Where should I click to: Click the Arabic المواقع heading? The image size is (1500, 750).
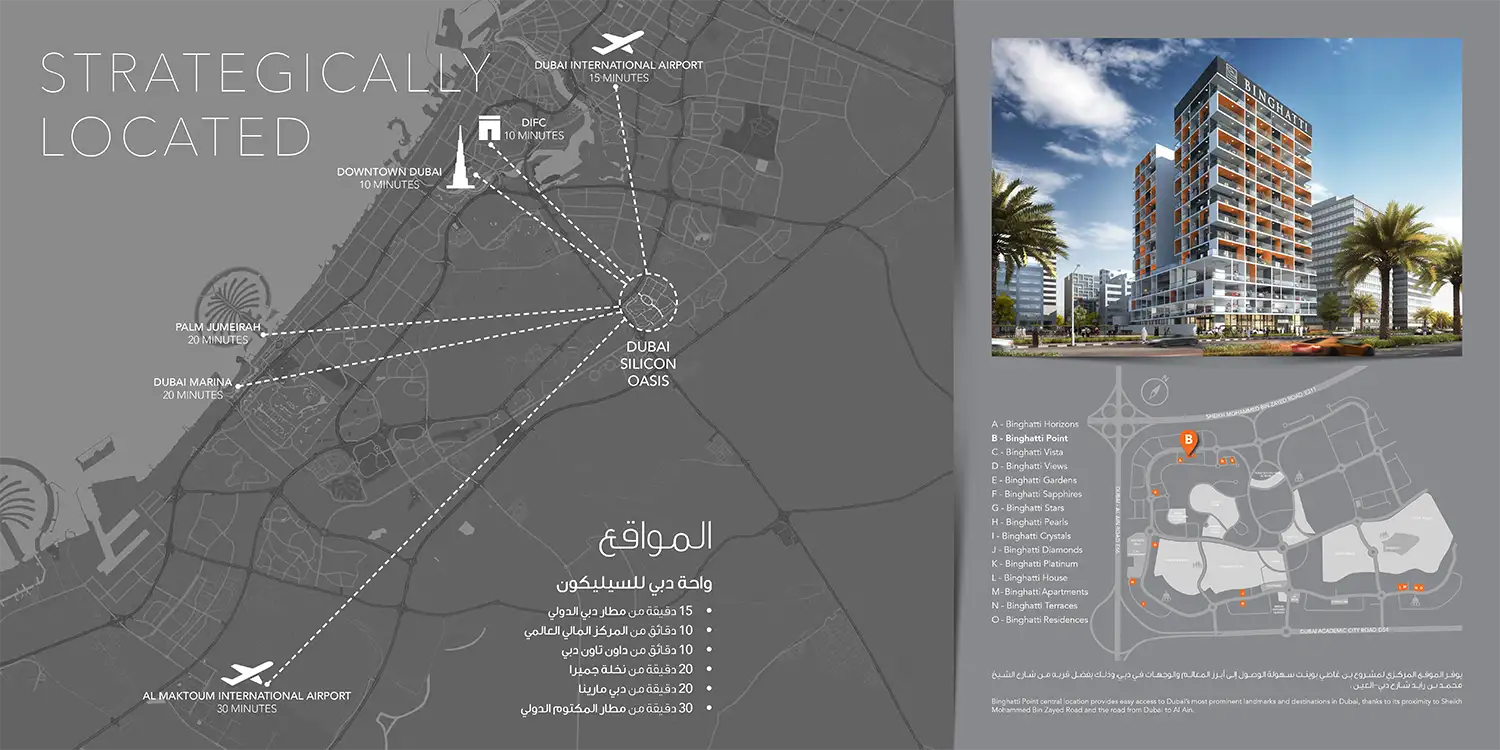click(656, 538)
